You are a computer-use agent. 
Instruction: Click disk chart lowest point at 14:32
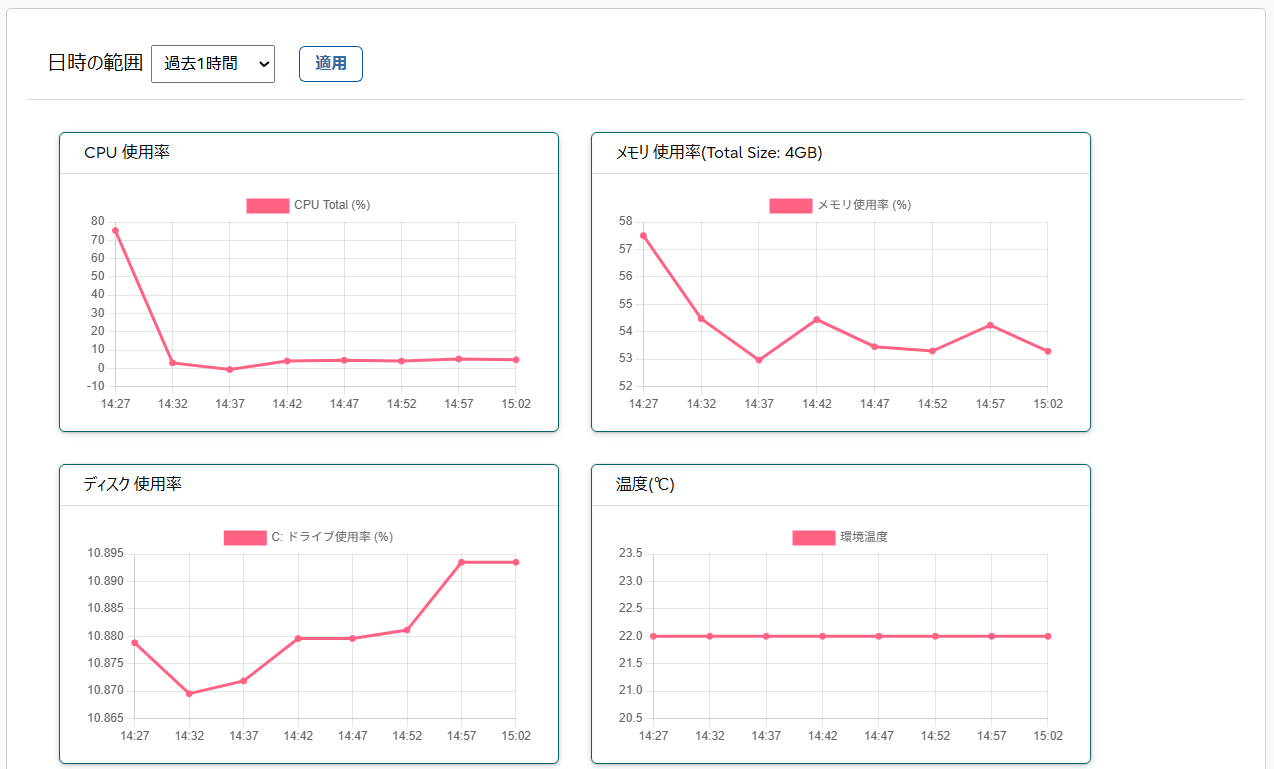point(189,693)
